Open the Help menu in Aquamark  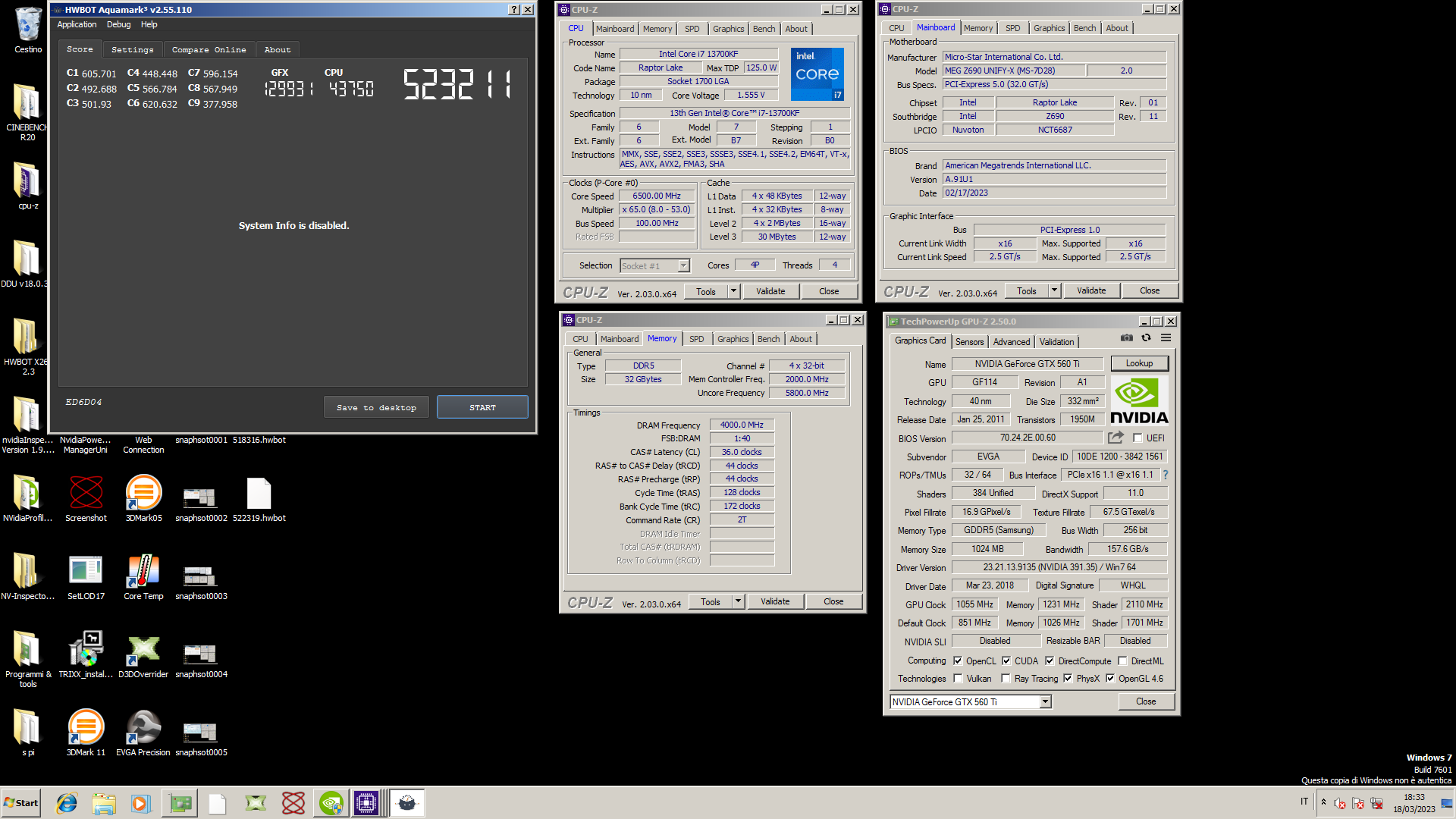pos(149,24)
